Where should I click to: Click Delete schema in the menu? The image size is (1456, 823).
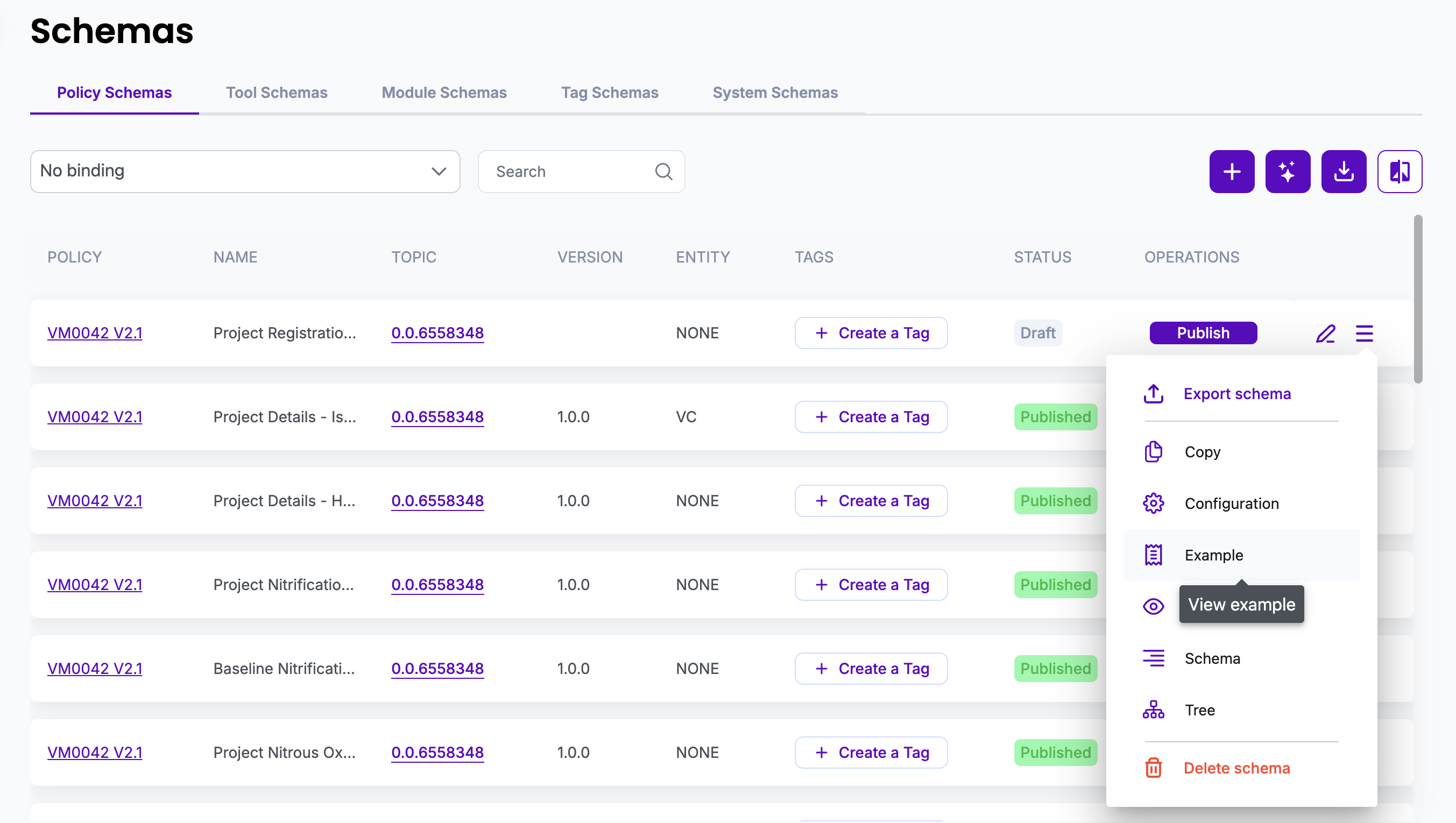(x=1236, y=768)
